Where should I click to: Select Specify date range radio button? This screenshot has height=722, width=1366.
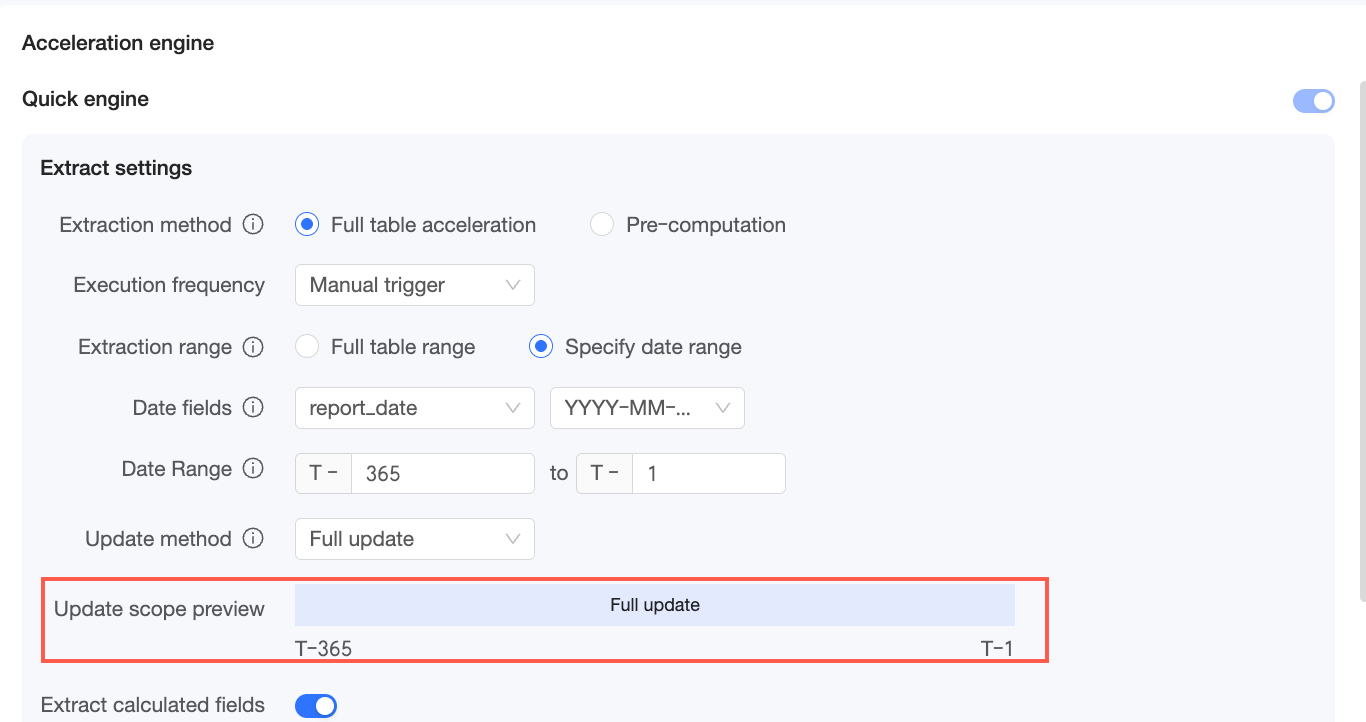click(541, 347)
